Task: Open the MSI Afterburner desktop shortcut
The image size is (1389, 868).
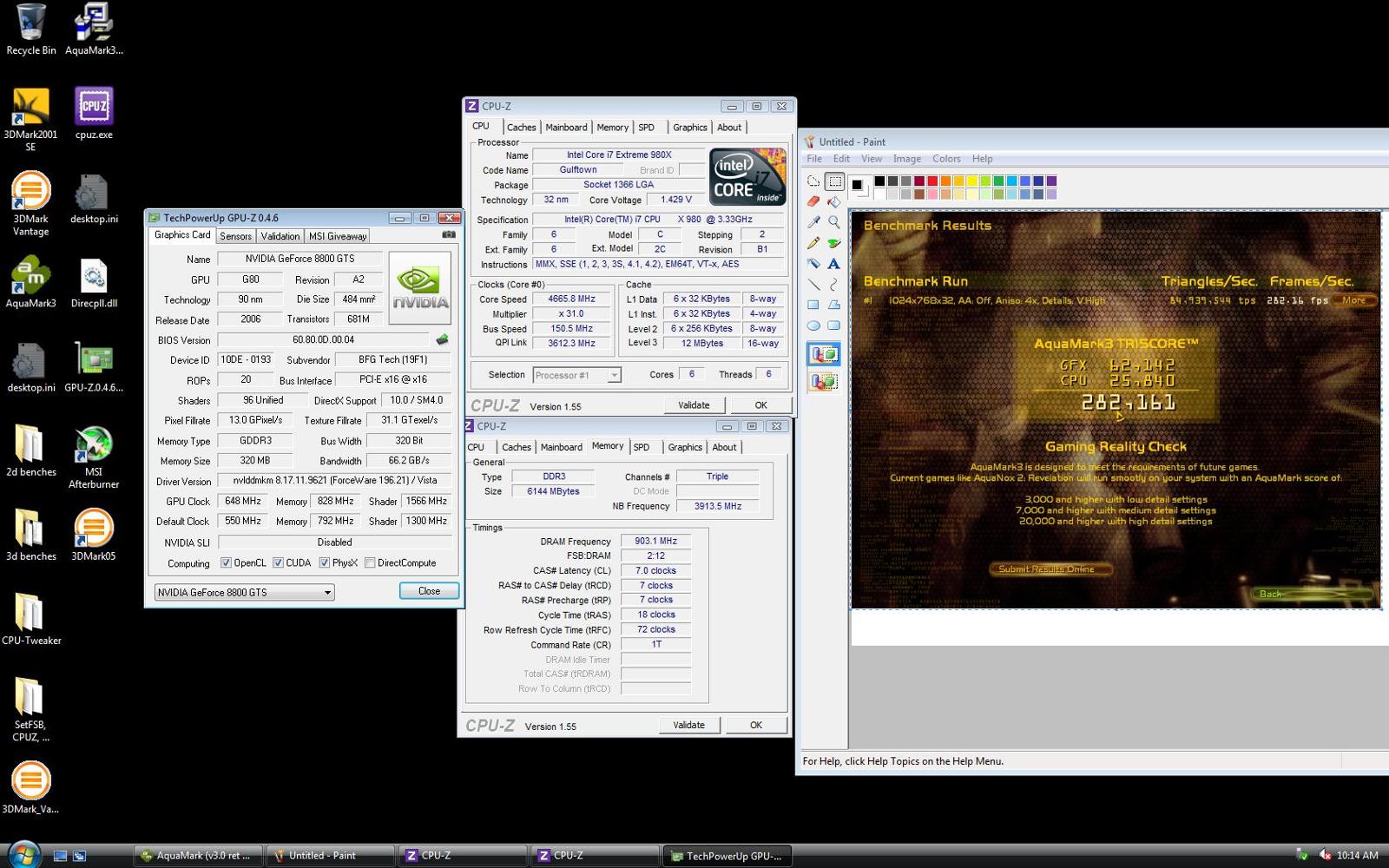Action: point(94,457)
